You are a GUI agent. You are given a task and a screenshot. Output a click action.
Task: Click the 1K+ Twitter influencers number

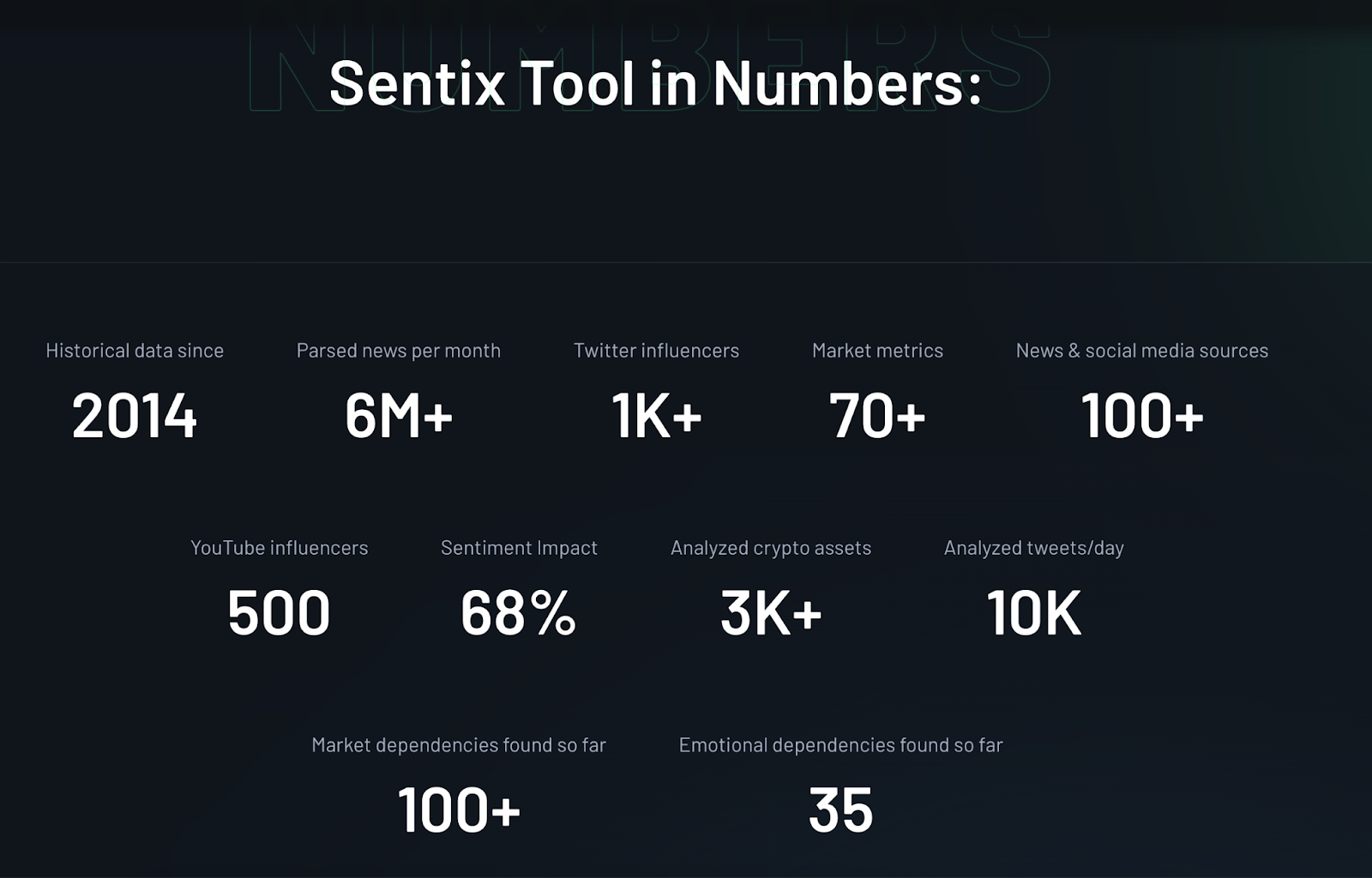pos(657,416)
